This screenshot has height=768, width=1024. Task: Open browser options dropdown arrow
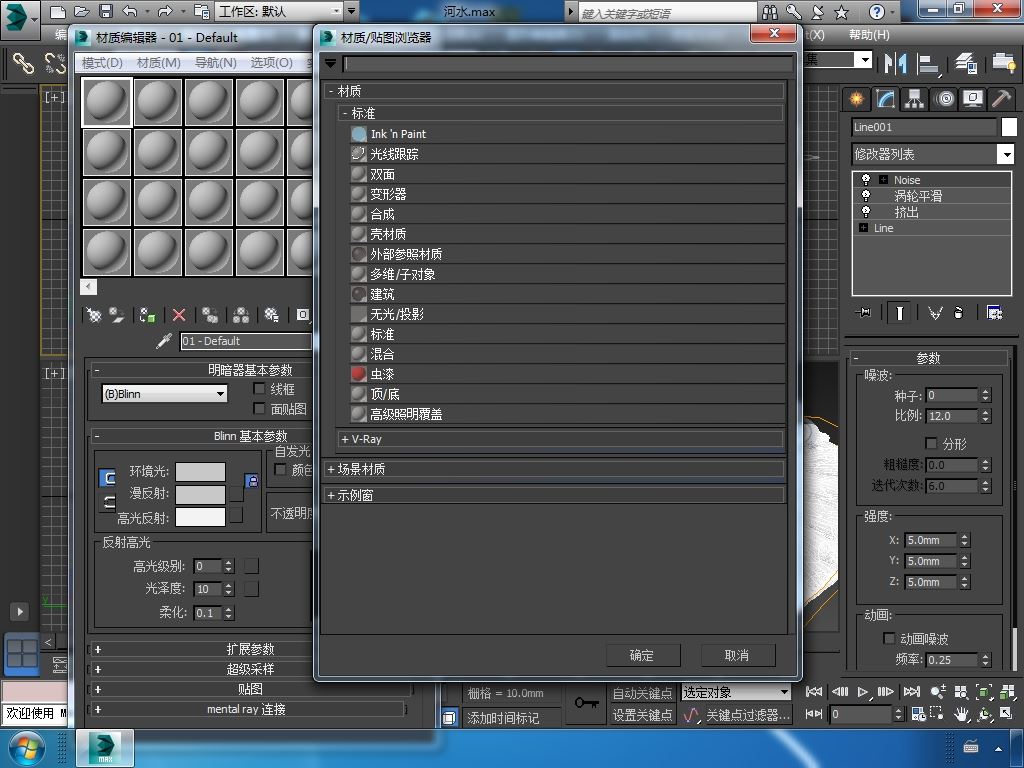[330, 63]
